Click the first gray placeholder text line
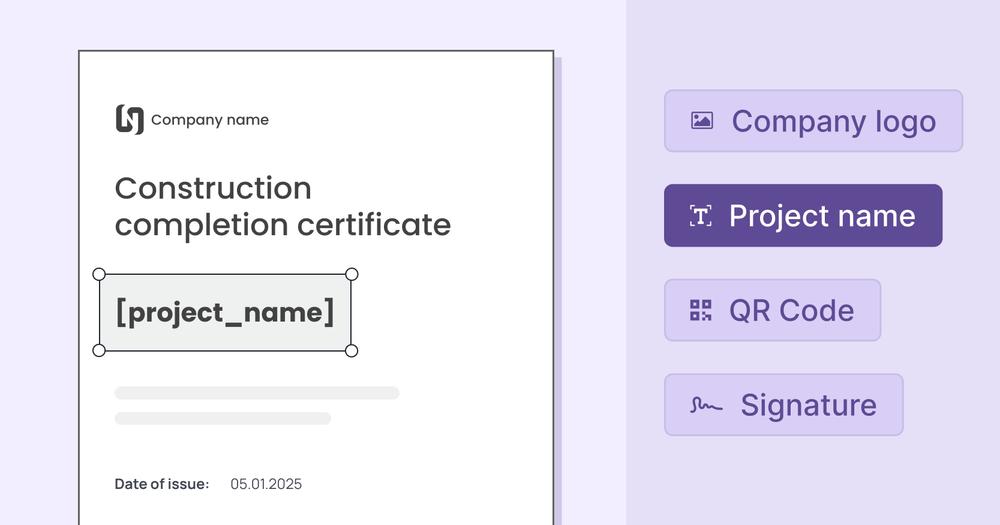Viewport: 1000px width, 525px height. (257, 393)
